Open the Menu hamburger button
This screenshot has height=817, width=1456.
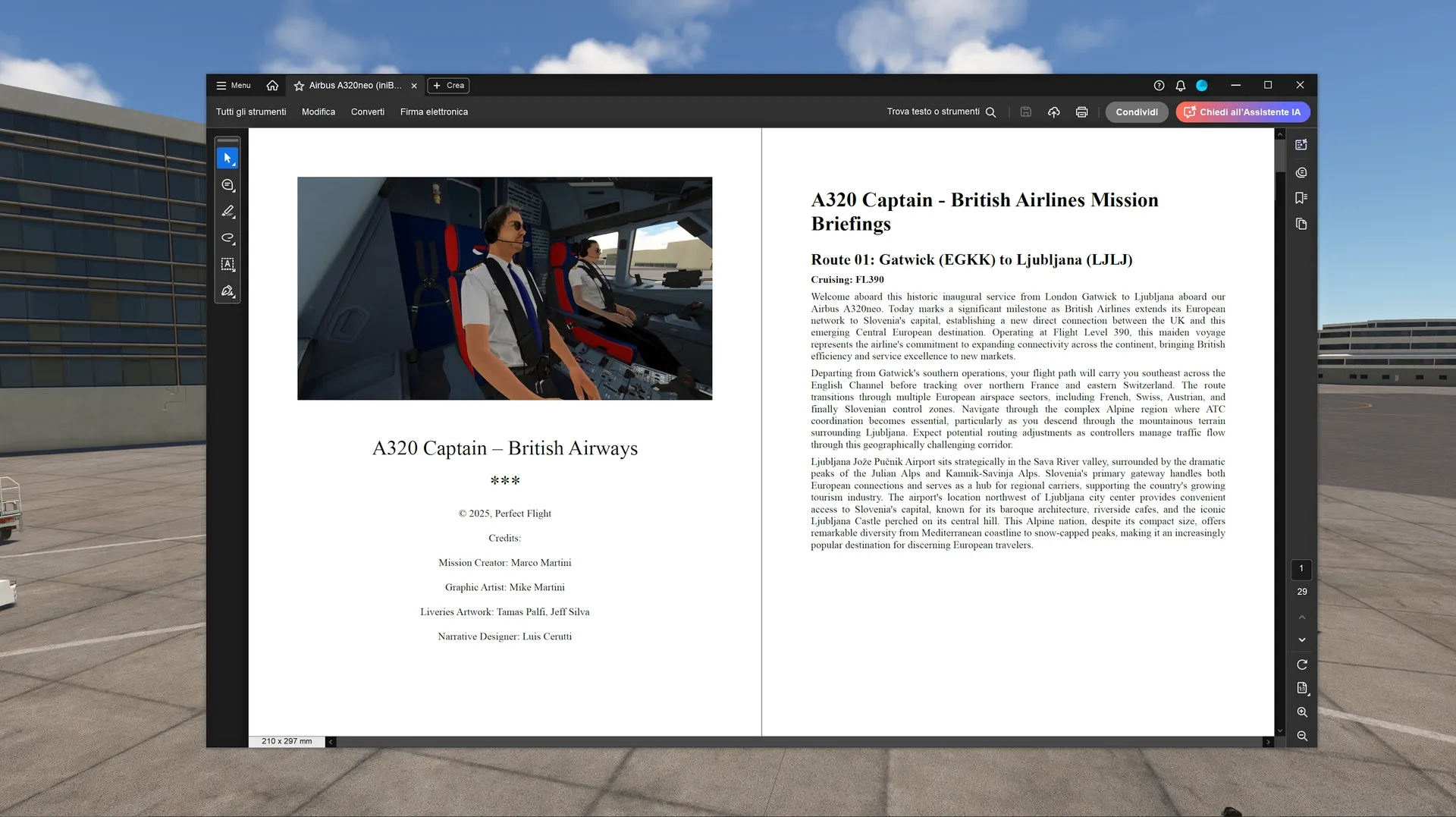[233, 86]
